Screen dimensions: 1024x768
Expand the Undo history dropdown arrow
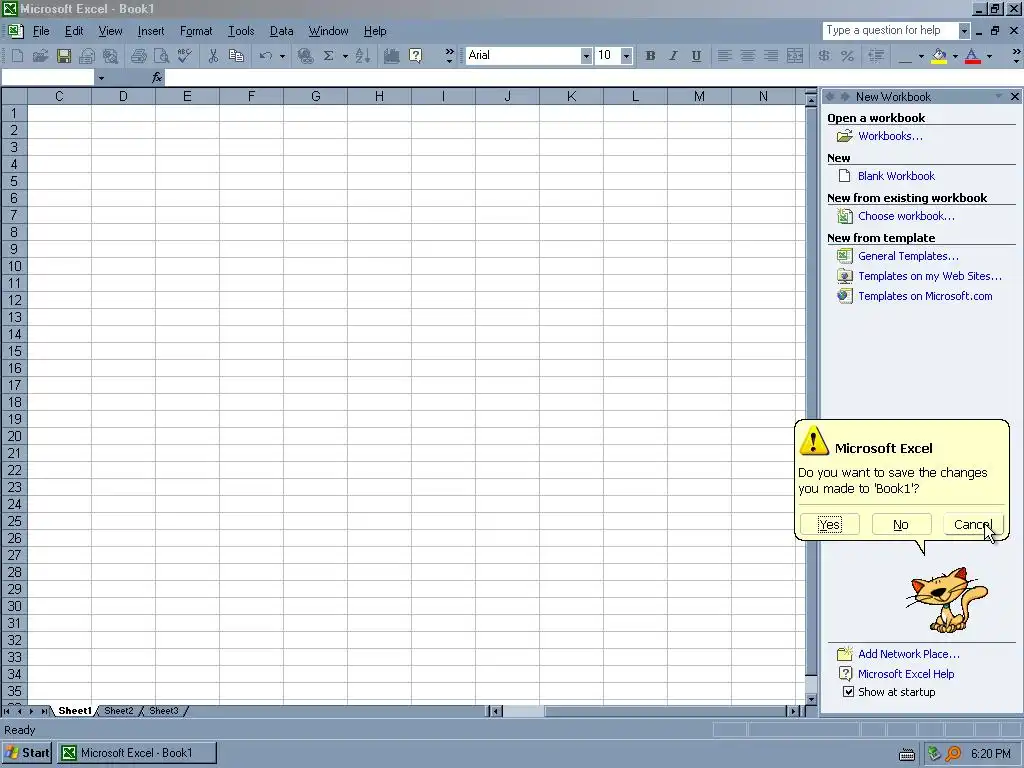[x=282, y=56]
